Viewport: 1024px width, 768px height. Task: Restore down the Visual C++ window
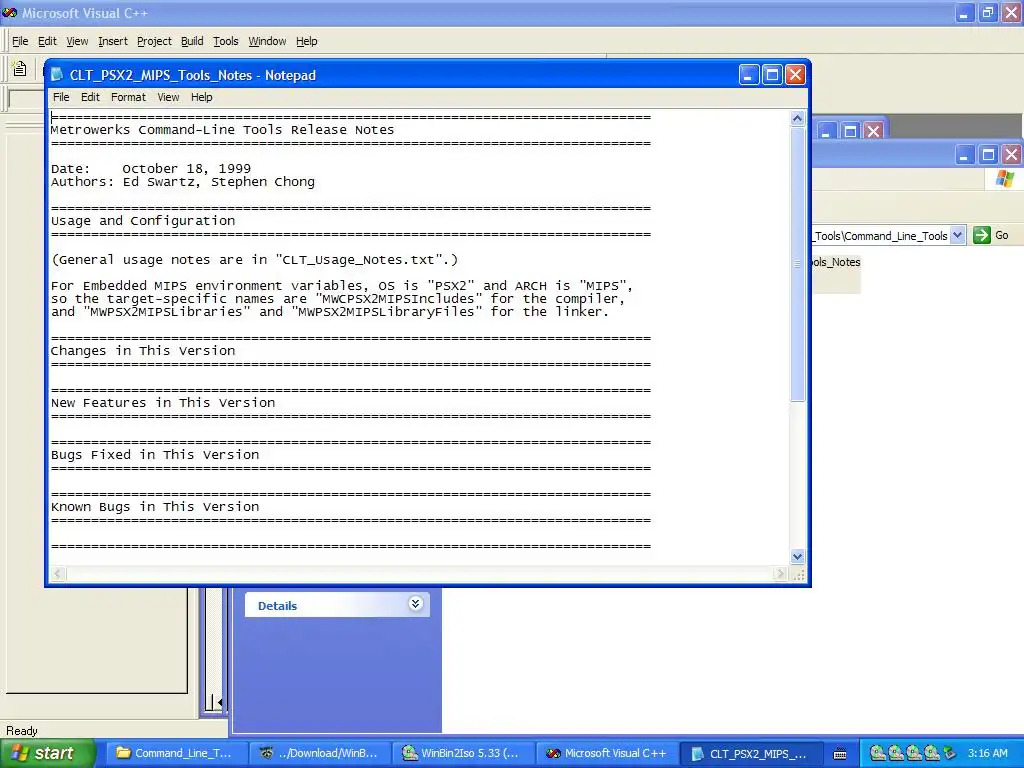(988, 12)
